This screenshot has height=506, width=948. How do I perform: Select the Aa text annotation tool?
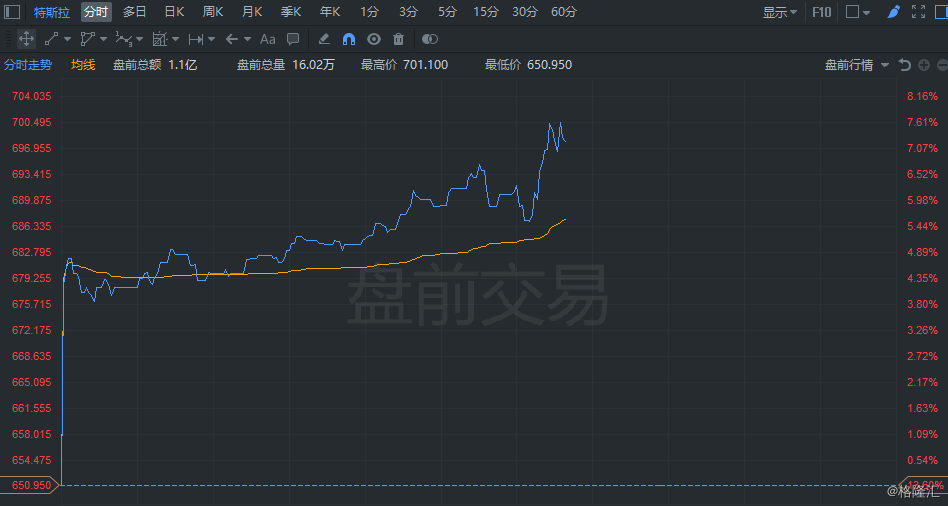pos(267,39)
